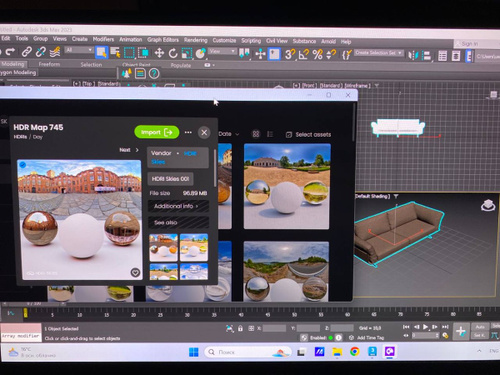Click the Edit Named Selection Sets icon
The image size is (500, 375).
tap(347, 54)
